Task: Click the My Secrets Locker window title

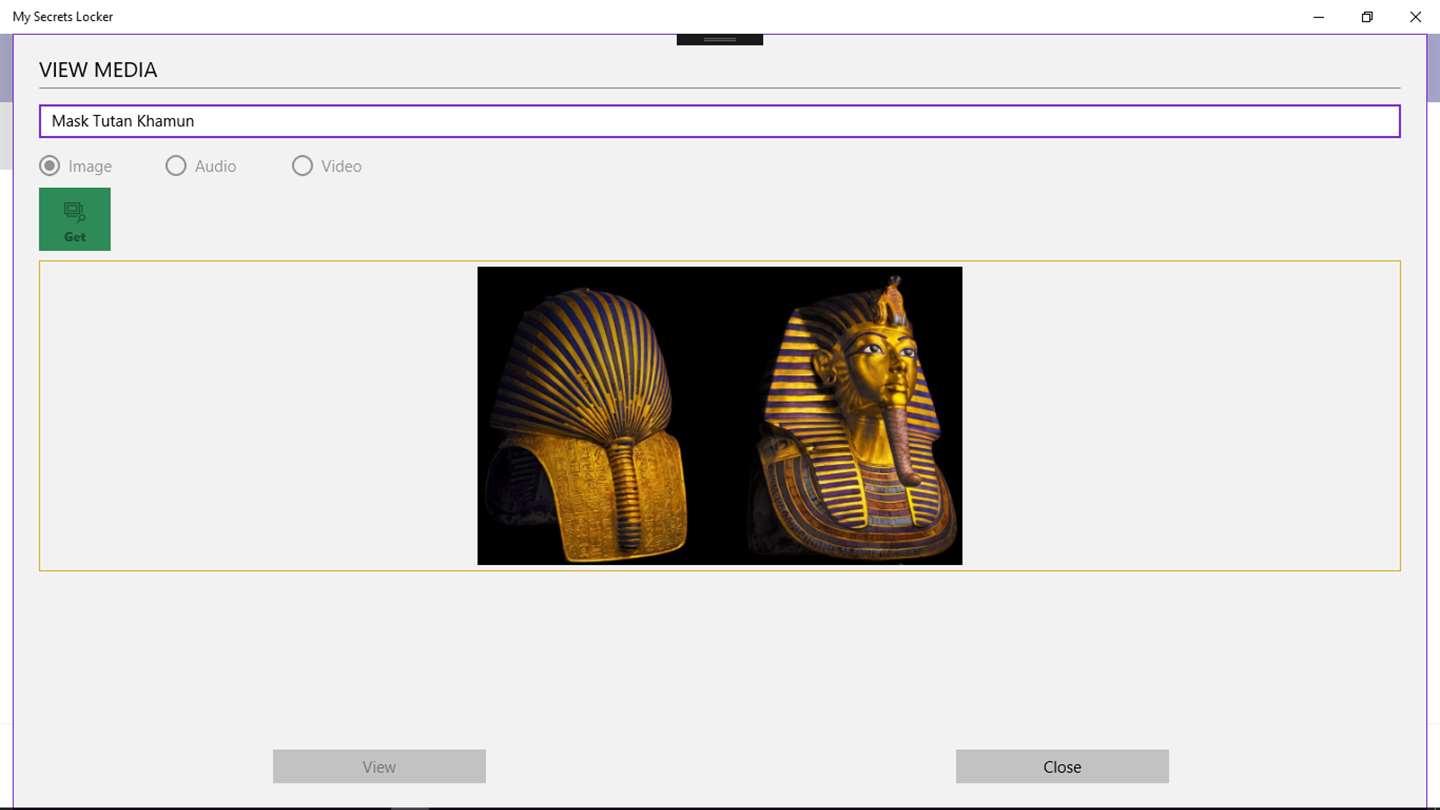Action: 63,17
